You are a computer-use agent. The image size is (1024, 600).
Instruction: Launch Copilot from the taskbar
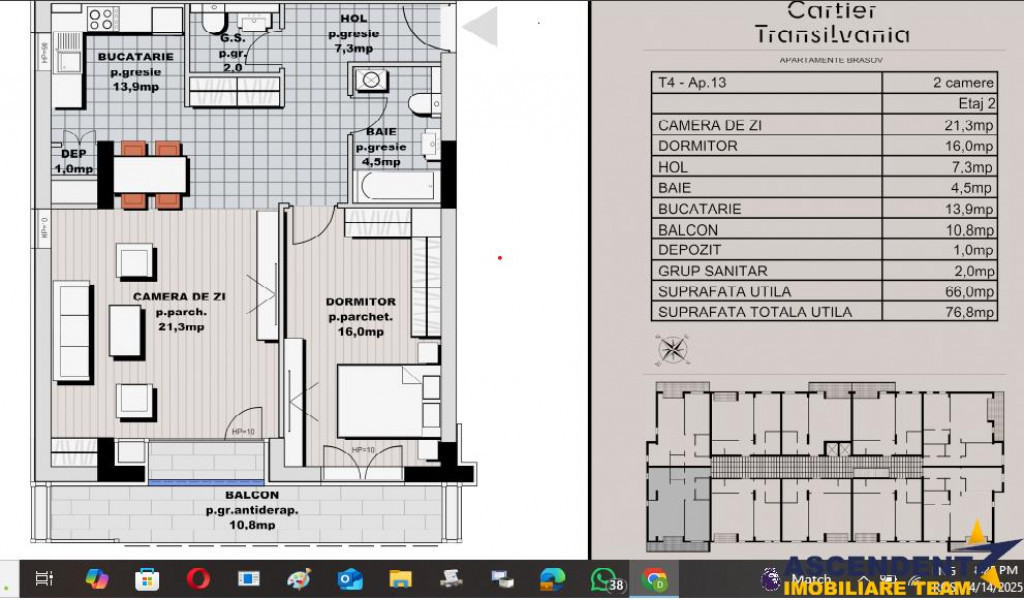click(x=96, y=579)
